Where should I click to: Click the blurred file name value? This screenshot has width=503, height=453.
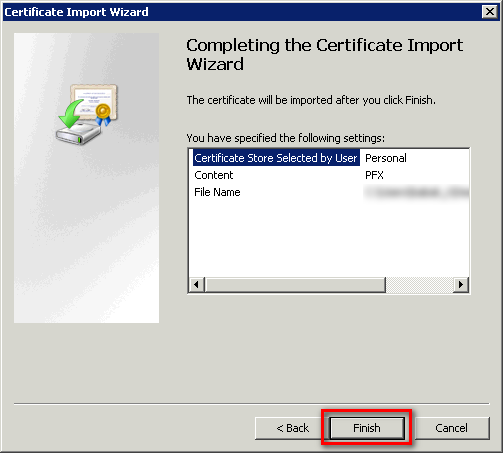[x=416, y=192]
